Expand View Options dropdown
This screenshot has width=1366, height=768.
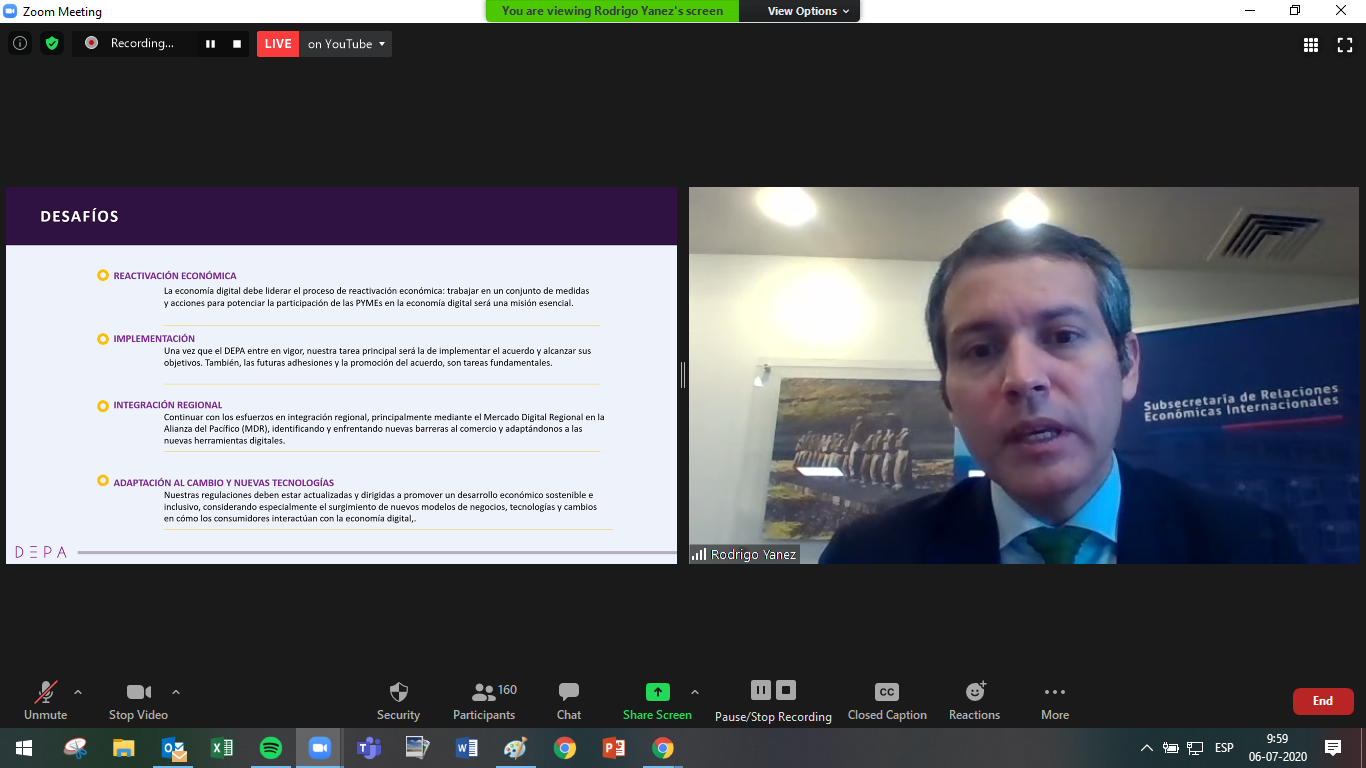point(809,11)
